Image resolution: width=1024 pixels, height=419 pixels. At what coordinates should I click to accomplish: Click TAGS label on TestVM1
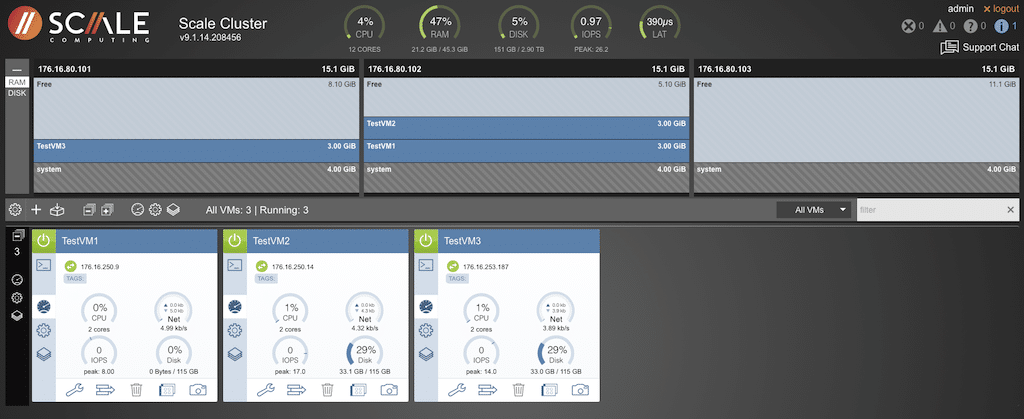tap(75, 278)
